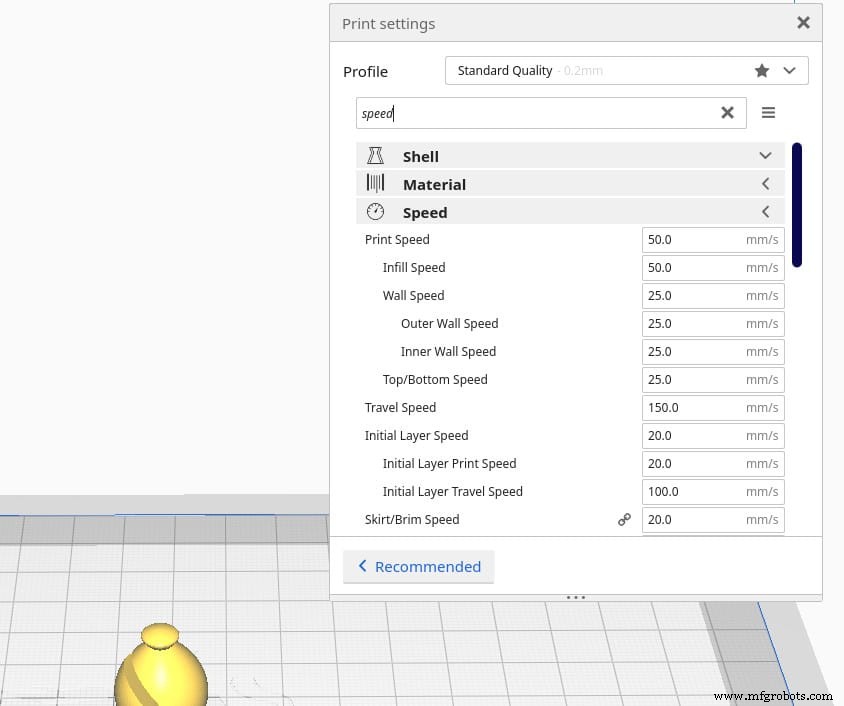Edit the Initial Layer Print Speed field

700,463
